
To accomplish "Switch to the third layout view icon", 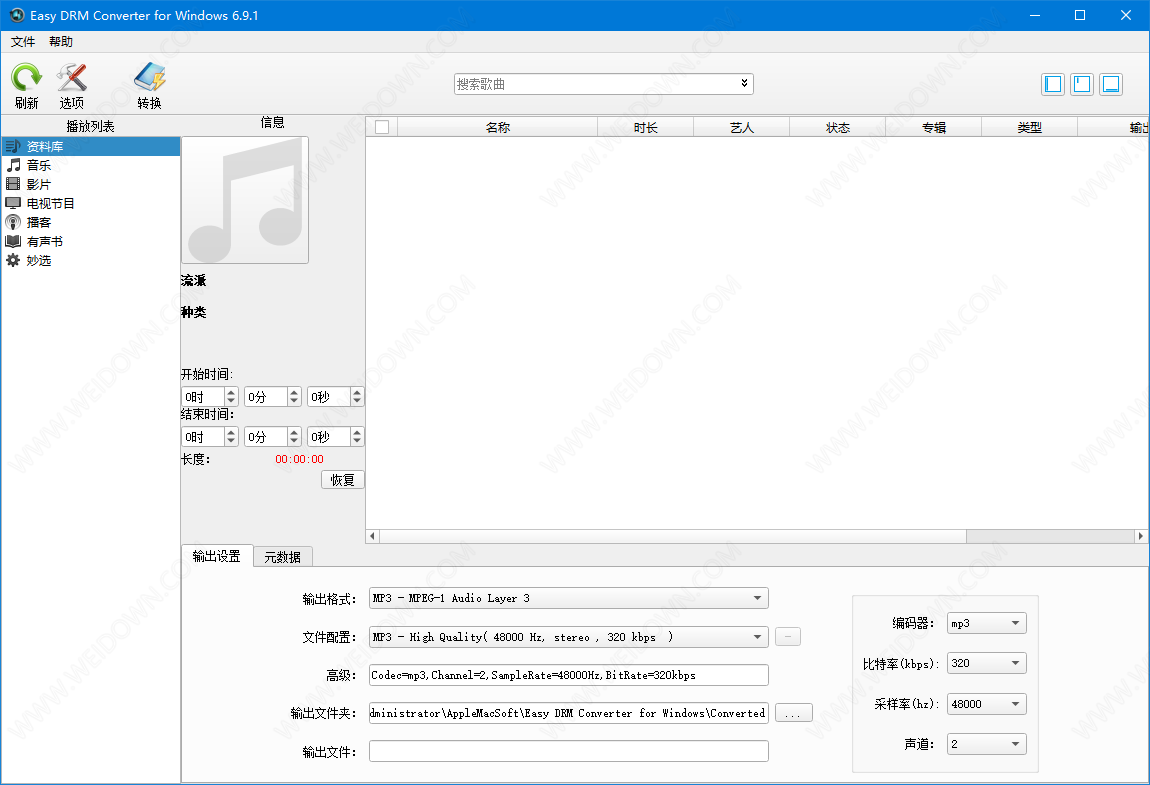I will [1111, 84].
